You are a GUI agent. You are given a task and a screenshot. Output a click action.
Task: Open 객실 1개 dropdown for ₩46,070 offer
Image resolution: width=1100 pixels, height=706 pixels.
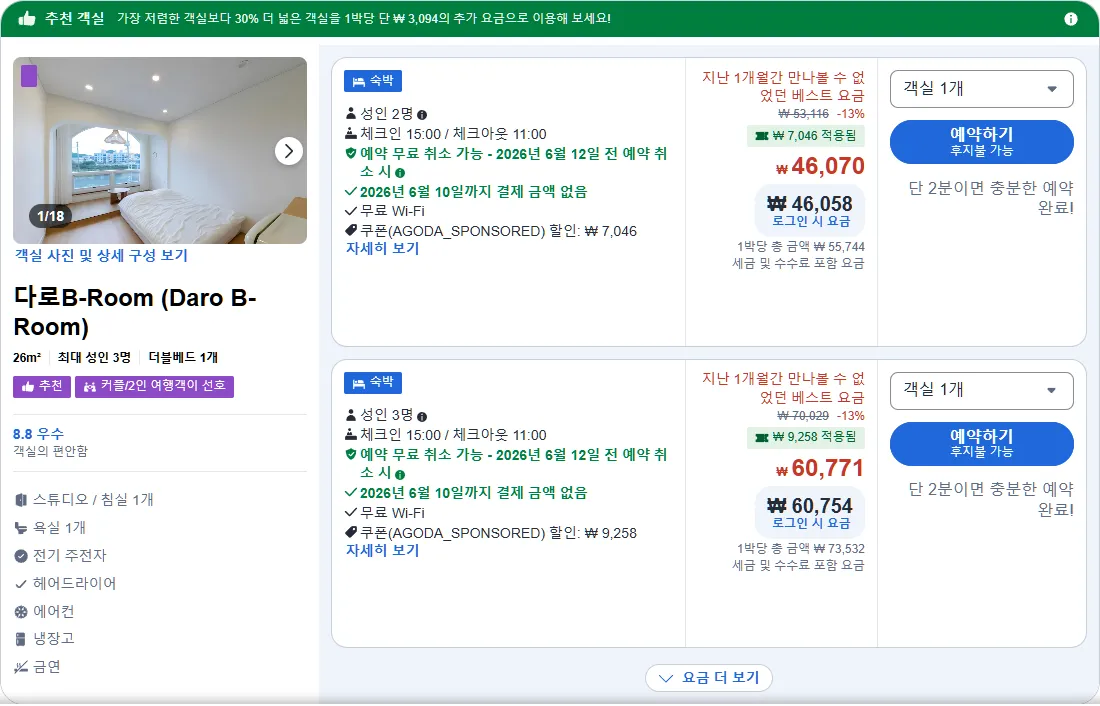coord(981,89)
